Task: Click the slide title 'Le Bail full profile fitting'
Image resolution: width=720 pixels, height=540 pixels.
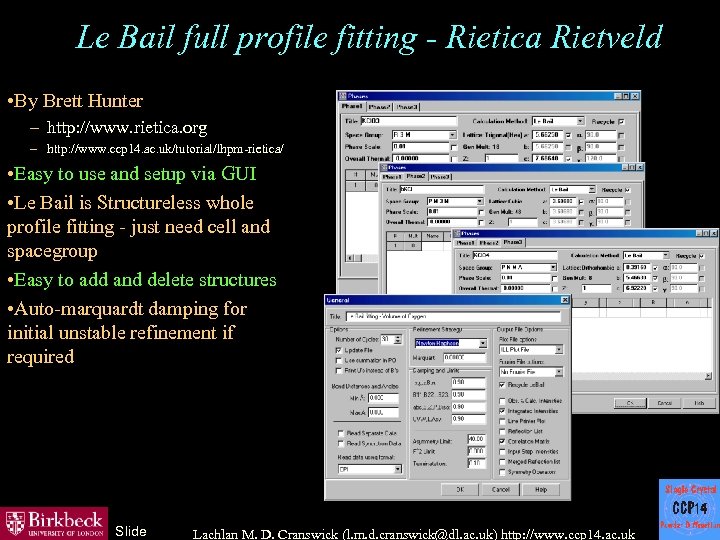Action: click(x=246, y=38)
